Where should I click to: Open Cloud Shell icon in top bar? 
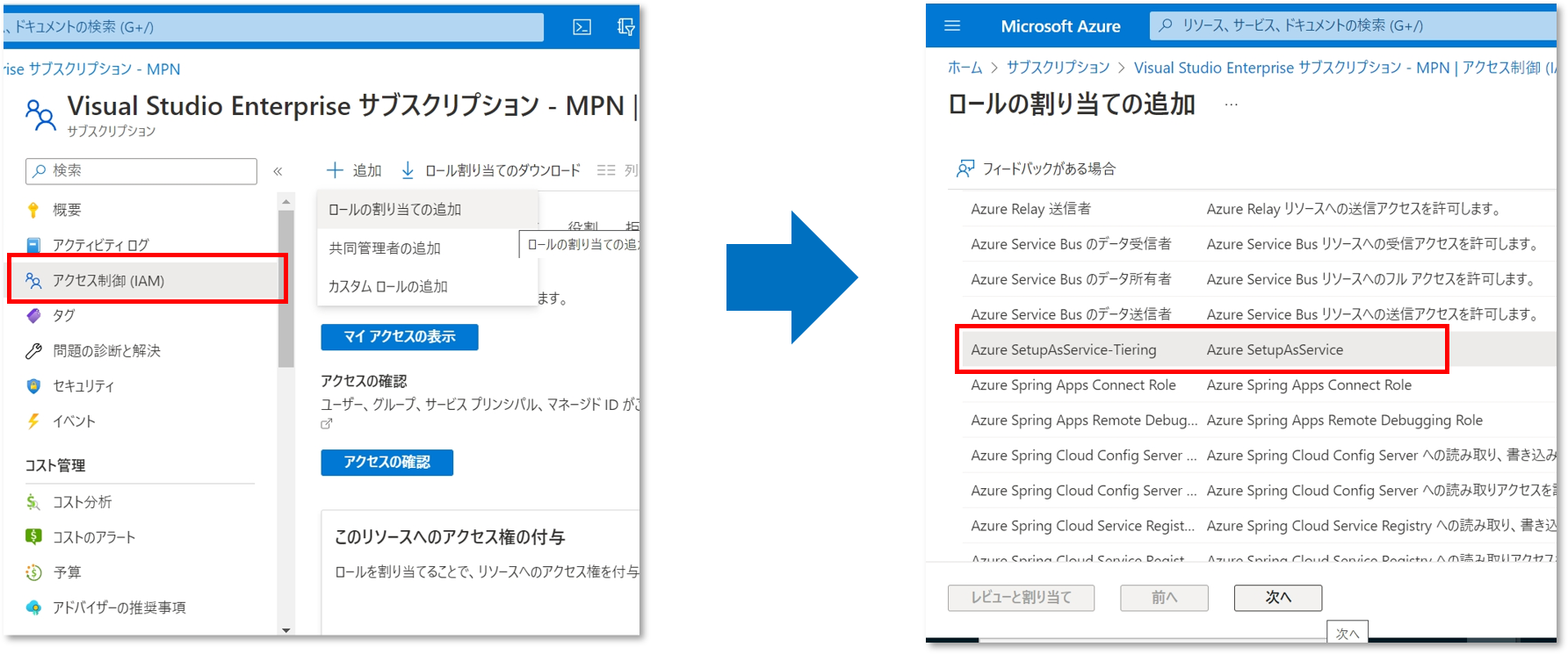(x=582, y=27)
